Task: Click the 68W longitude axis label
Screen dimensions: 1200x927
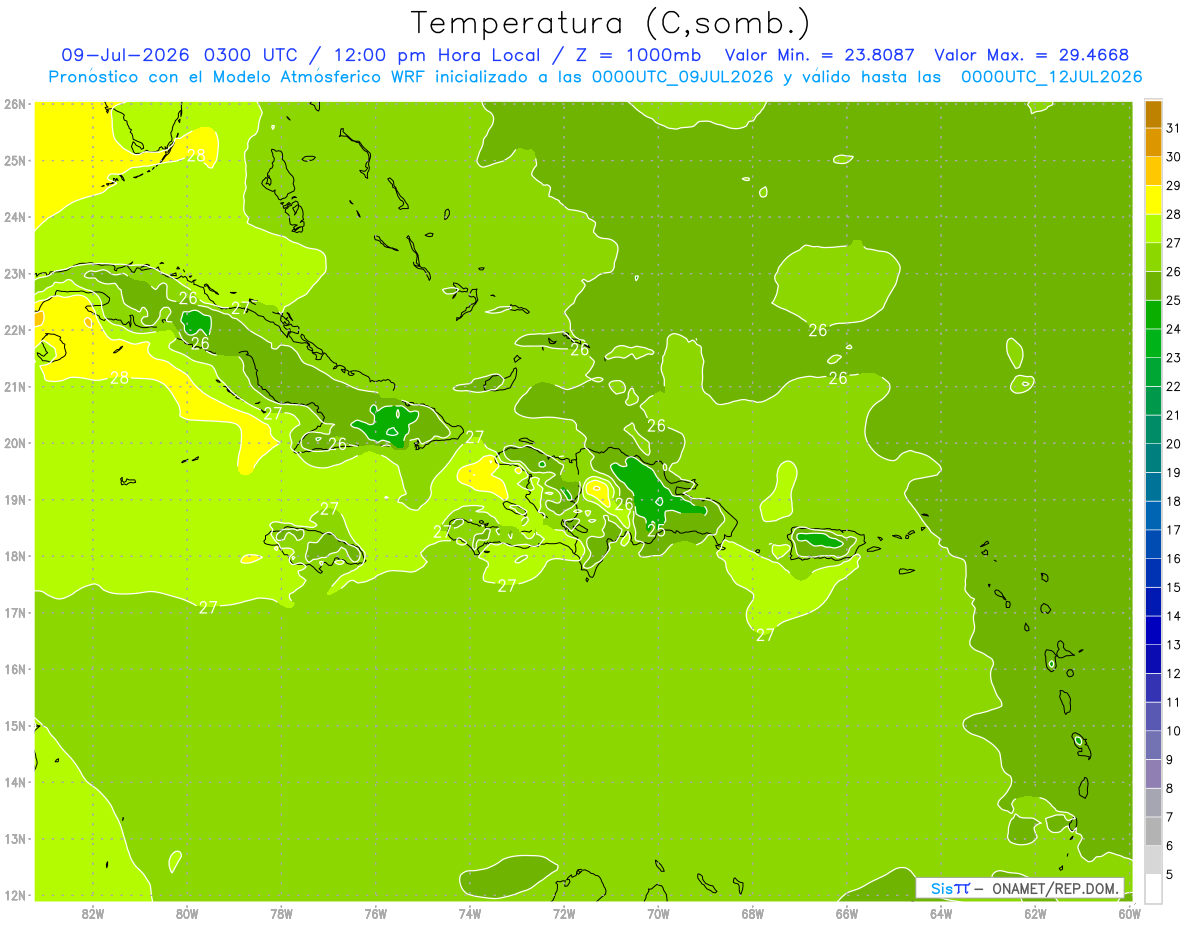Action: (x=752, y=913)
